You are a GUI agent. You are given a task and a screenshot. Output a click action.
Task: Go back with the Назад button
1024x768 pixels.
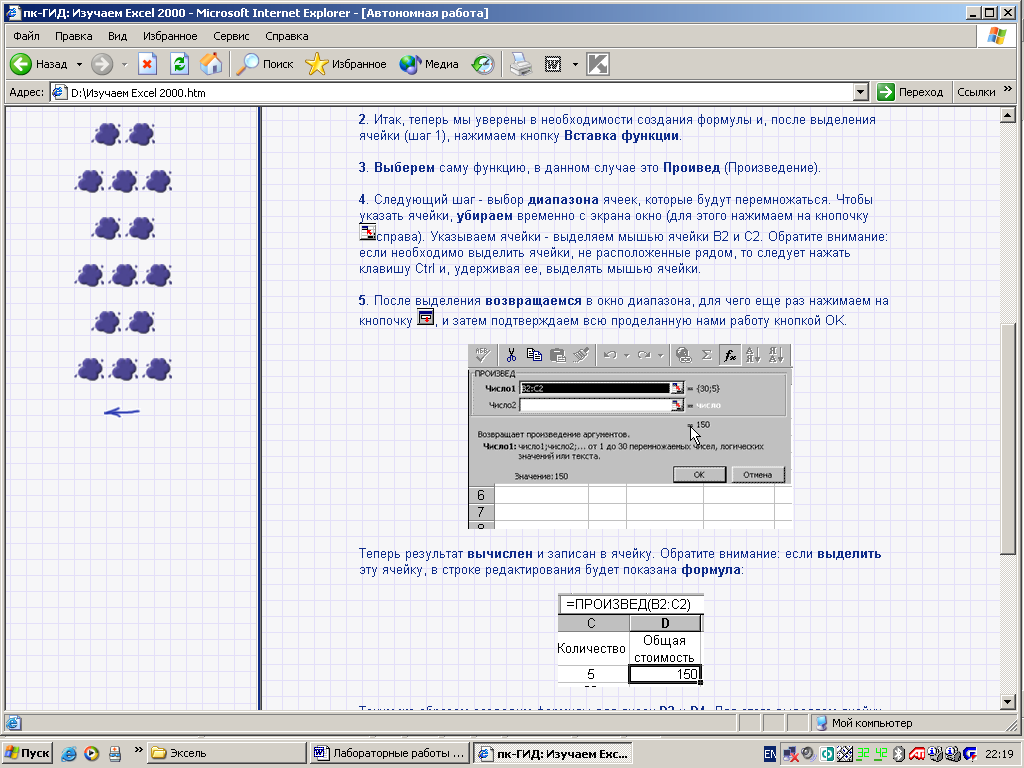coord(39,64)
